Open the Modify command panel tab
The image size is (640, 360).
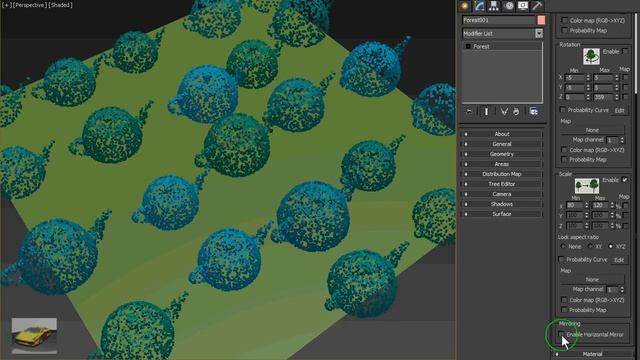point(479,6)
